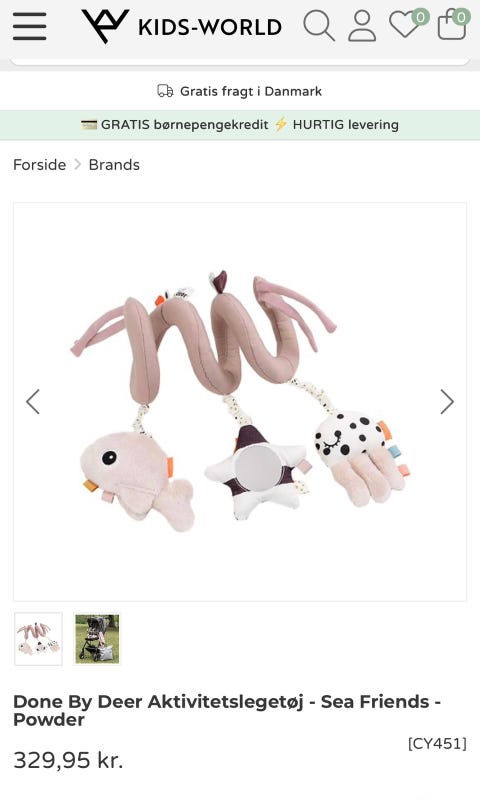Open the user account icon
The image size is (480, 800).
click(362, 26)
